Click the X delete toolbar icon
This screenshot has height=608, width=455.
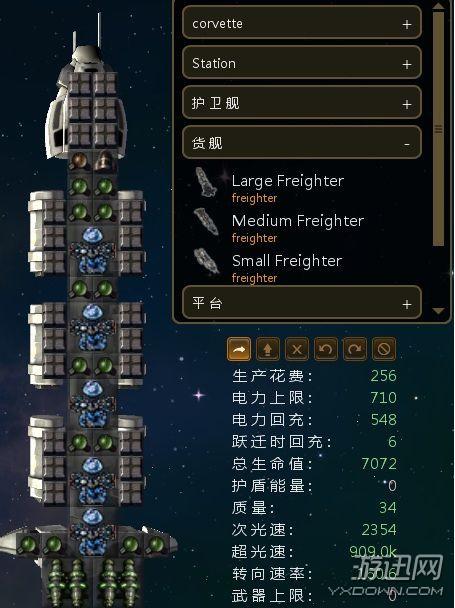point(297,349)
